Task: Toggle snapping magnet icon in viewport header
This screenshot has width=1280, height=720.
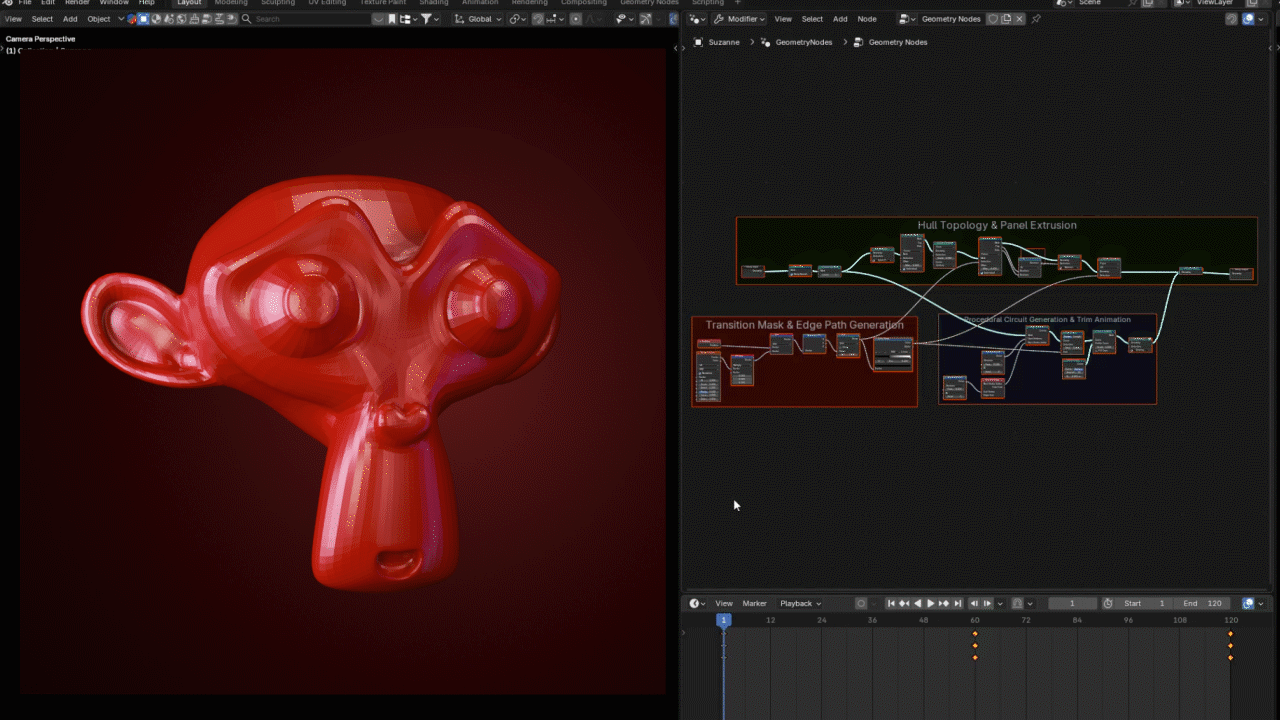Action: pos(538,19)
